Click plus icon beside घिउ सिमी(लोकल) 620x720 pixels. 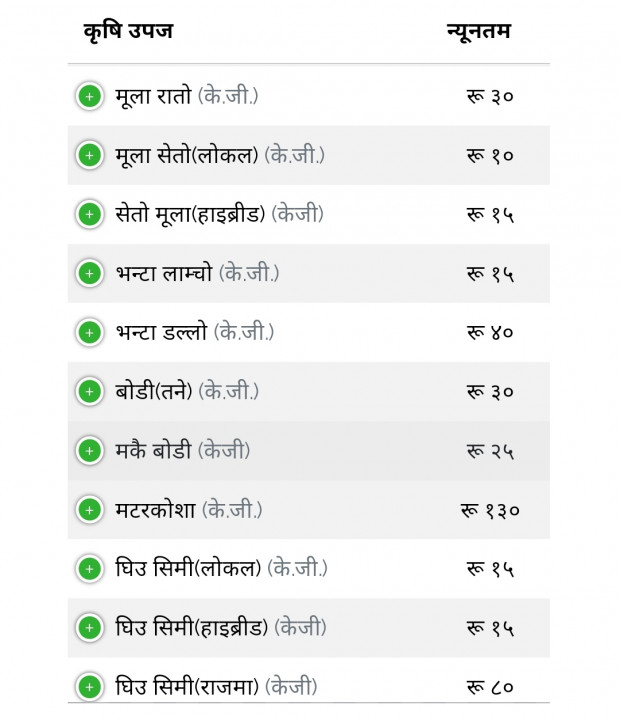point(90,569)
